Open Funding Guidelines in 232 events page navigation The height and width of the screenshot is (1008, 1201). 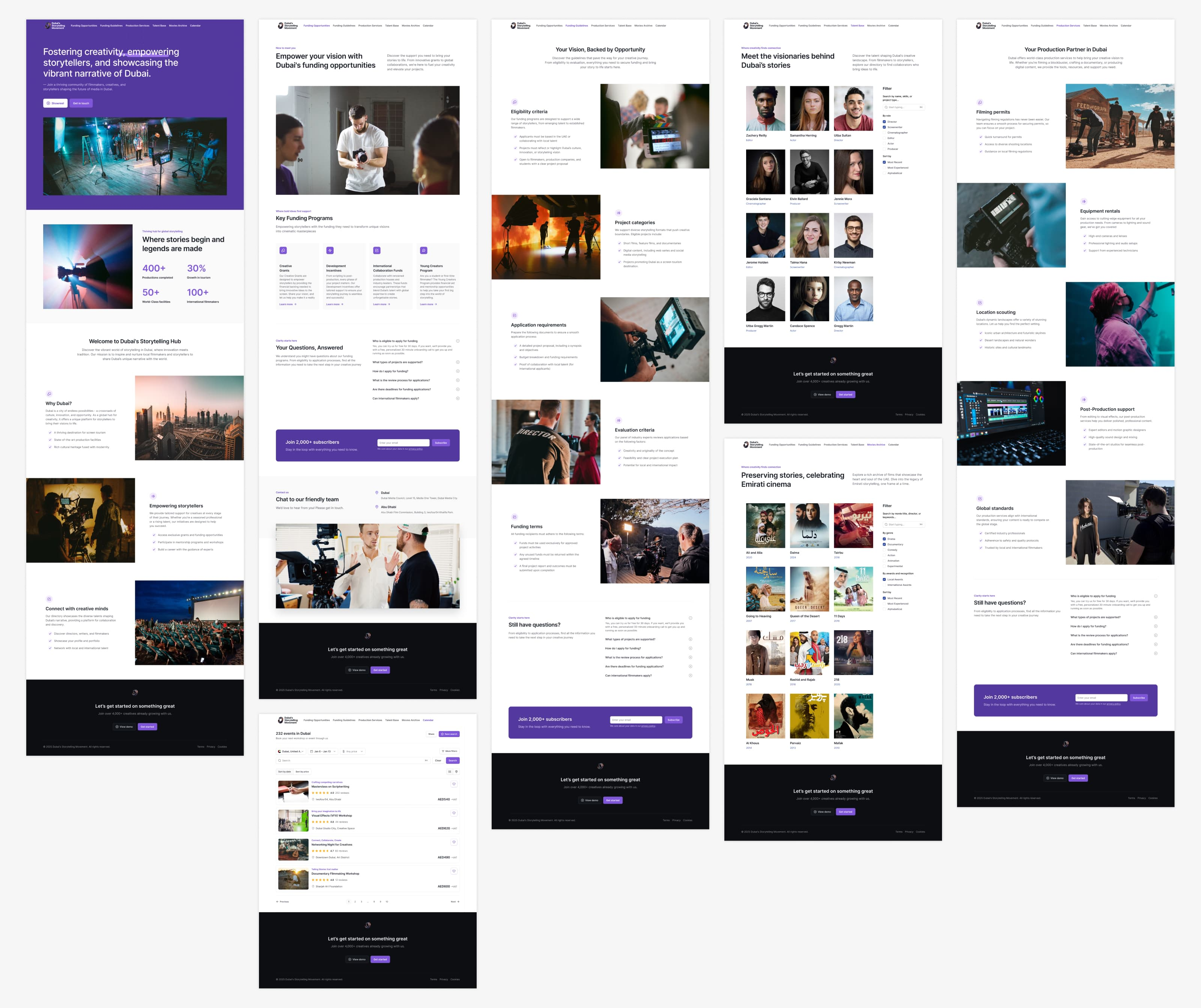(344, 720)
